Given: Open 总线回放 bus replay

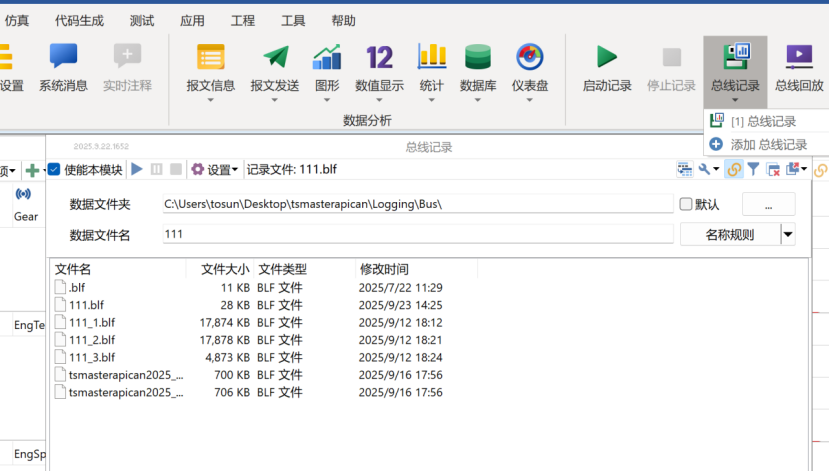Looking at the screenshot, I should [x=799, y=68].
